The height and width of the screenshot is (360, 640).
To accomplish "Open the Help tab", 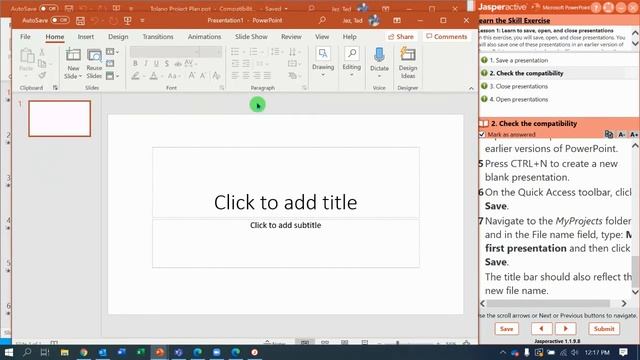I will 349,37.
